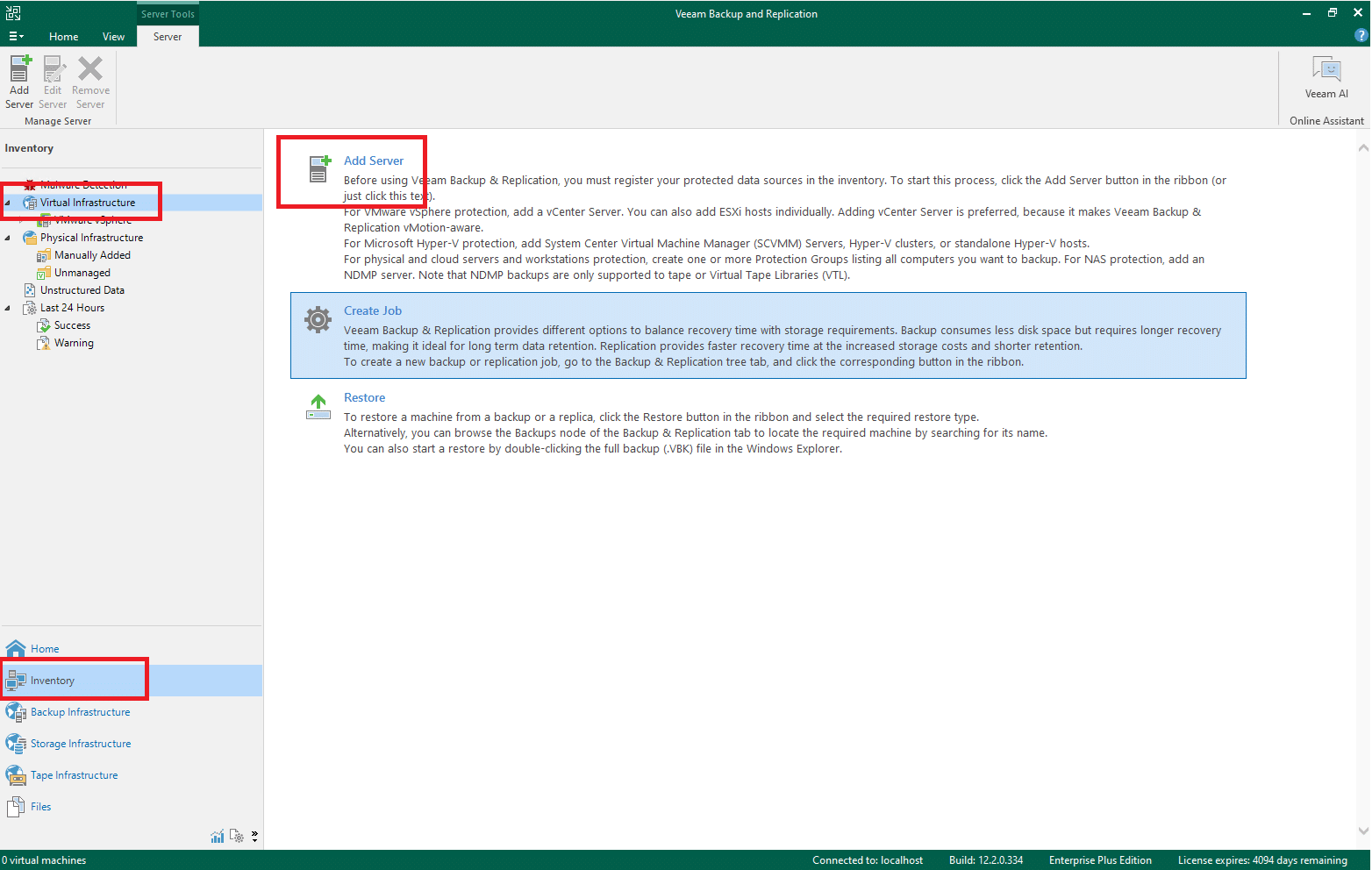
Task: Click the 'Build: 12.2.0.334' status text
Action: 986,860
